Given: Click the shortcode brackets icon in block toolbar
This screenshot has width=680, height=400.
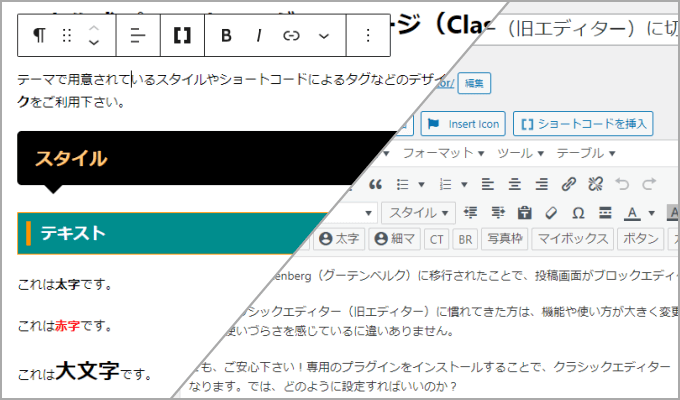Looking at the screenshot, I should pos(182,35).
